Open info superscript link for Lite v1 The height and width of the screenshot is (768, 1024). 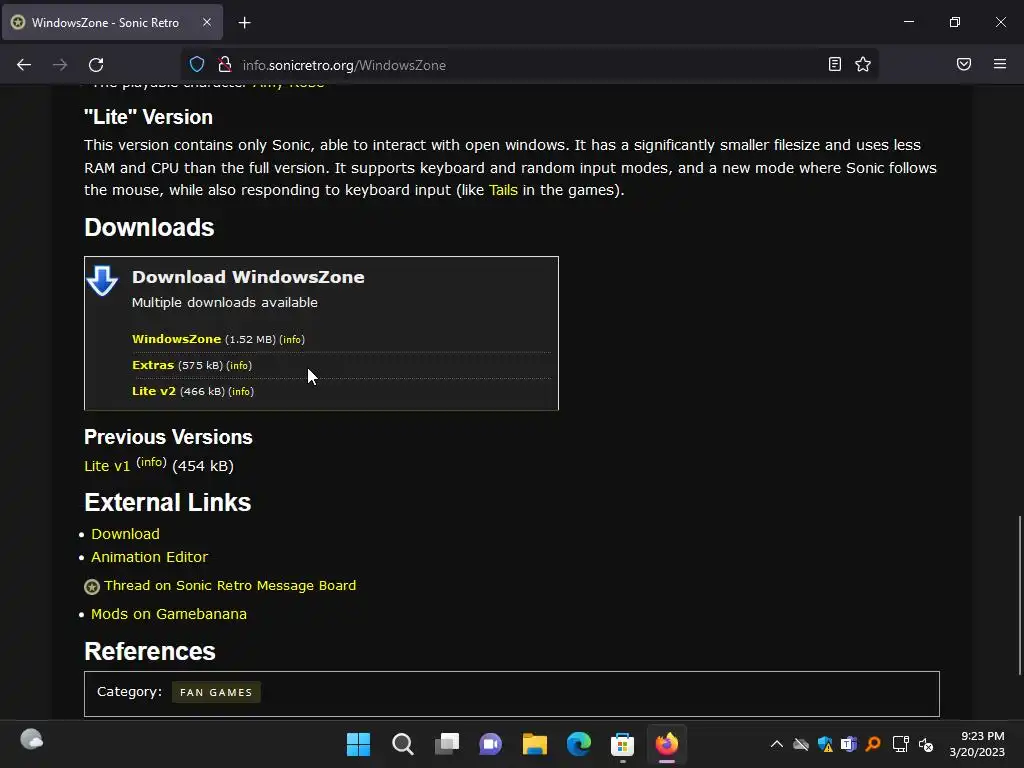pos(152,462)
